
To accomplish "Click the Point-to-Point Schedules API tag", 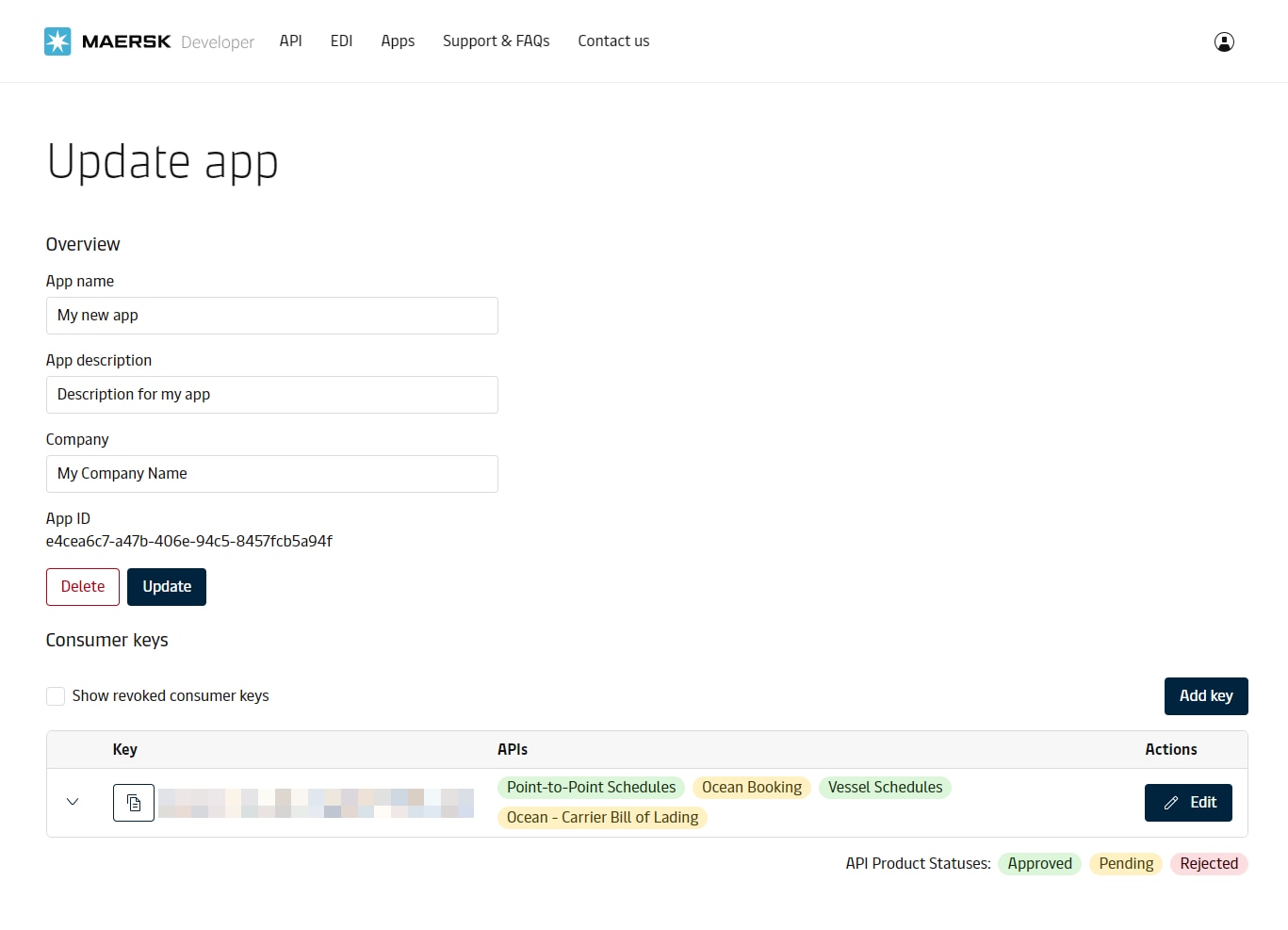I will 591,788.
